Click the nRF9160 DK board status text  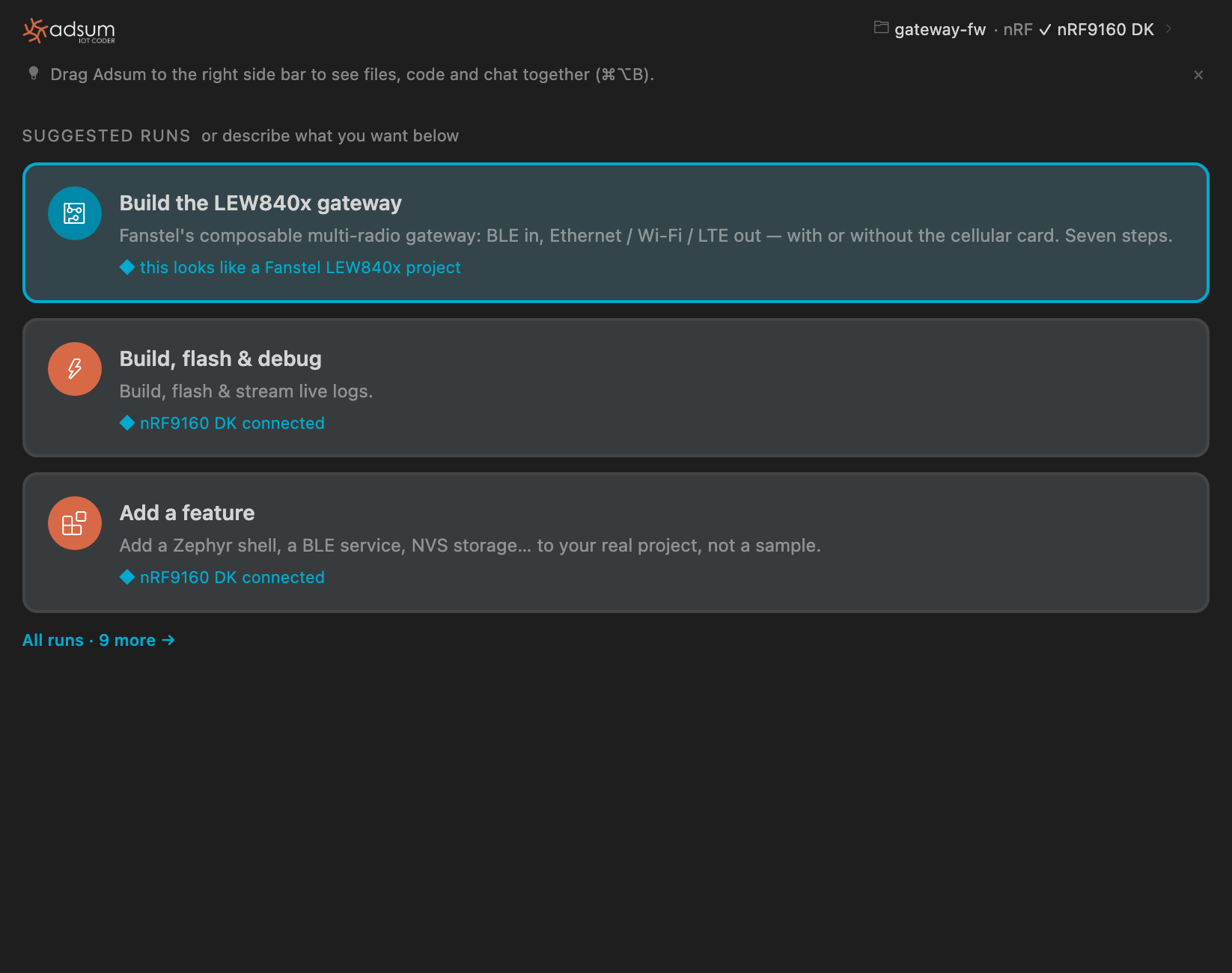coord(1106,29)
